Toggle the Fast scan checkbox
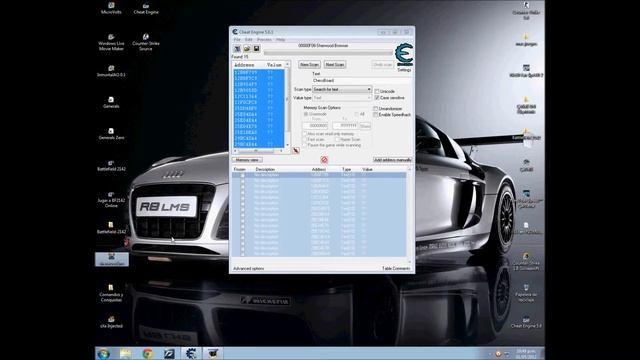 (304, 140)
